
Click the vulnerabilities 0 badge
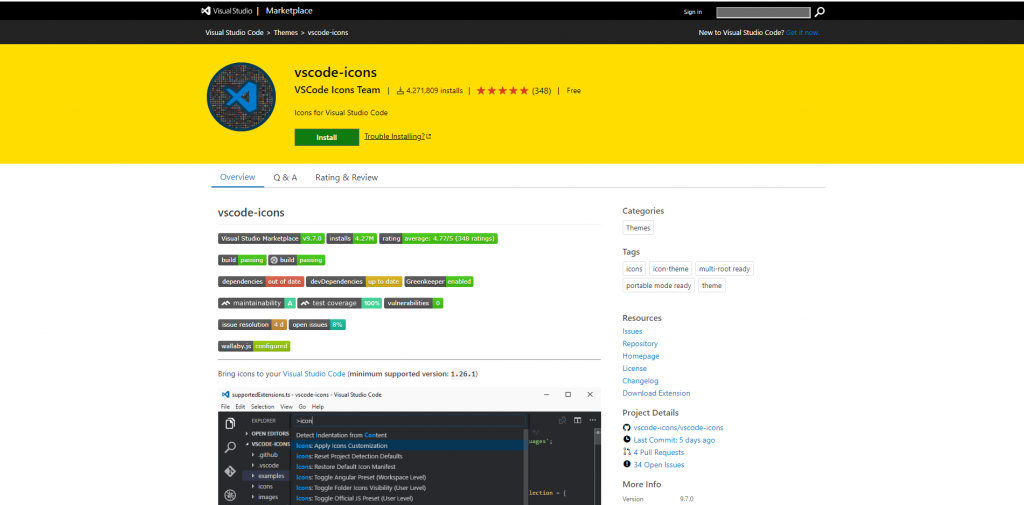tap(414, 303)
